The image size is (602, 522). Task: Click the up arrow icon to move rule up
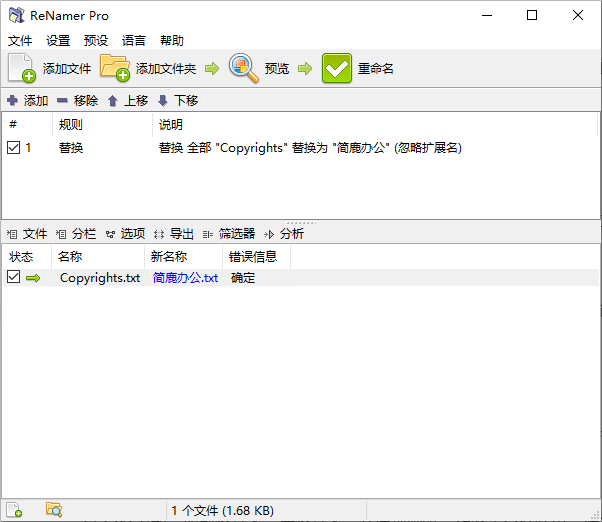[x=112, y=101]
